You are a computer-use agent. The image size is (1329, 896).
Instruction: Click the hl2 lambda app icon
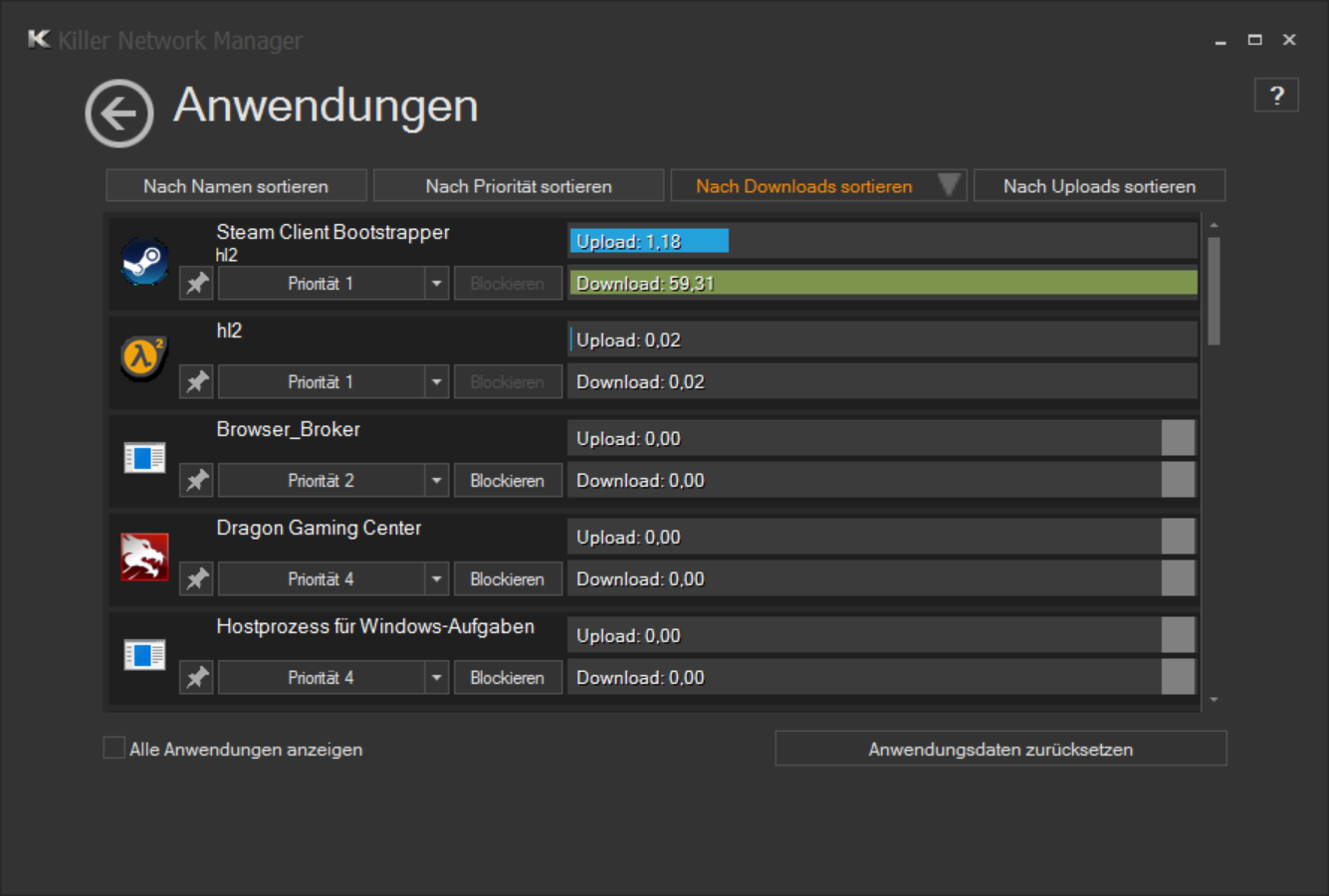pos(144,359)
